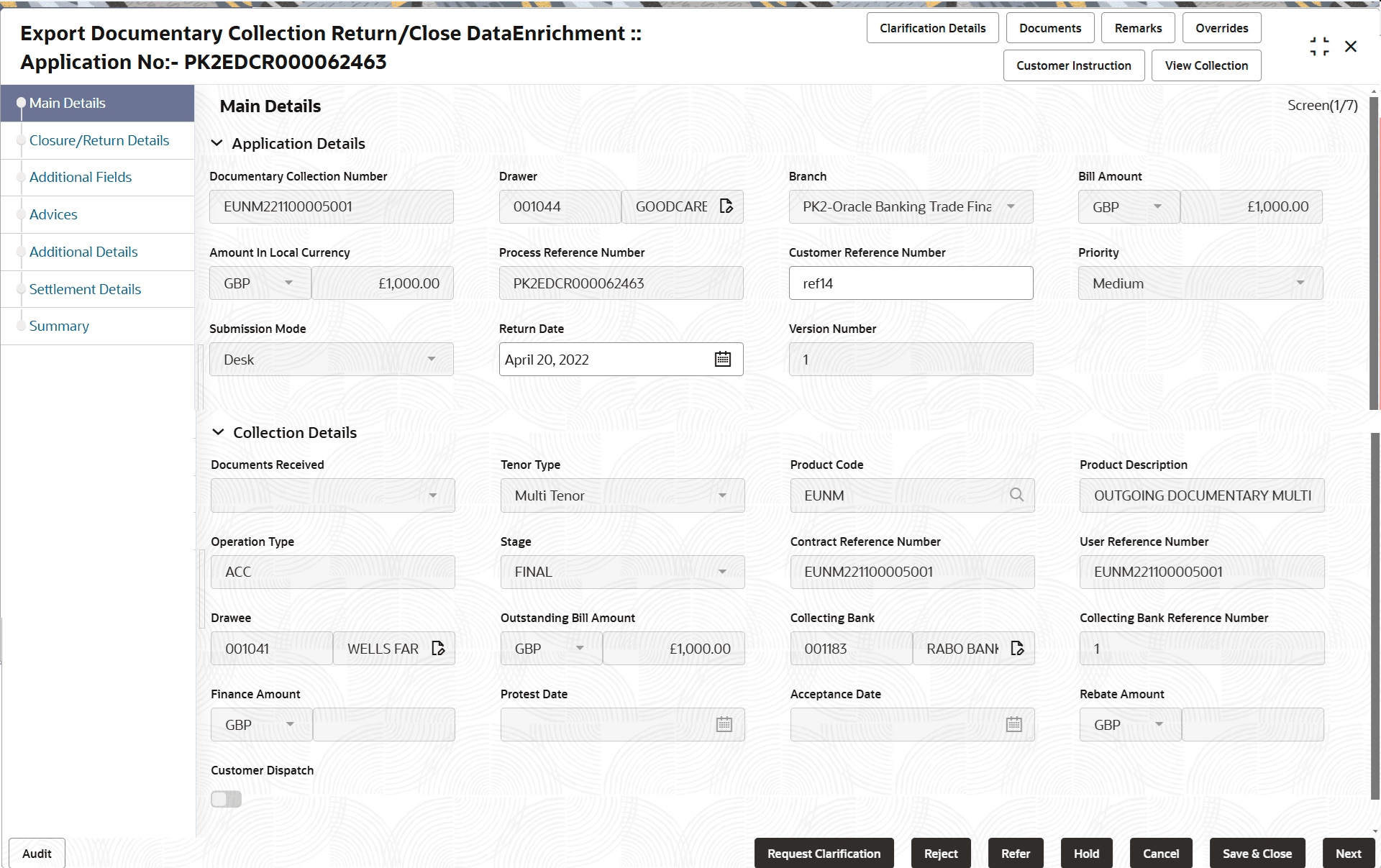This screenshot has height=868, width=1381.
Task: Click Collecting Bank details document icon
Action: 1017,649
